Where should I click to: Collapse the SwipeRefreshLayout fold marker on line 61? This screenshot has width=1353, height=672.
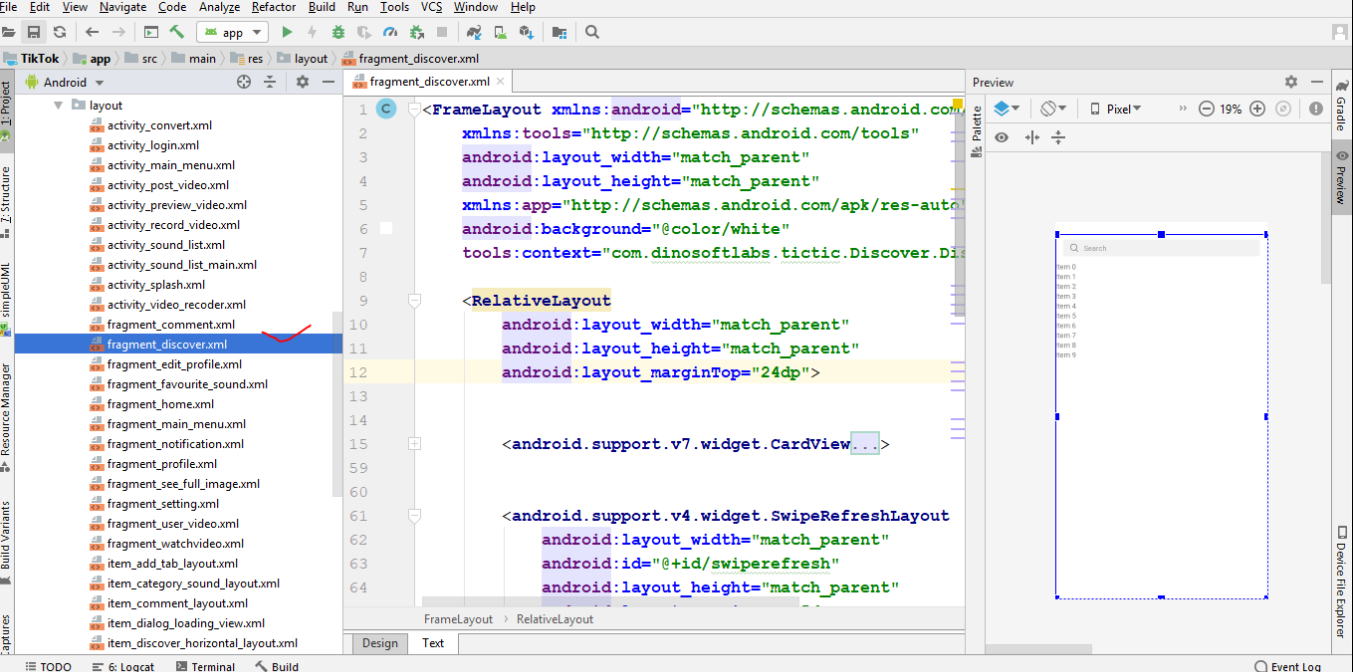pos(415,516)
